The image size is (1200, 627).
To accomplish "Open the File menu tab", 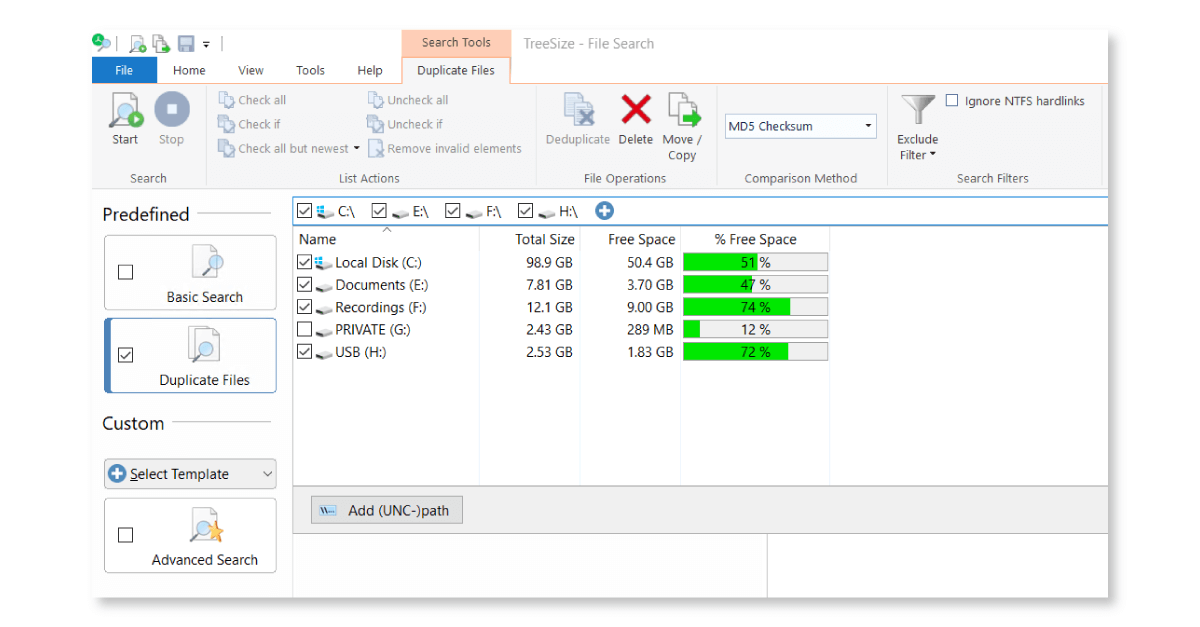I will (124, 70).
